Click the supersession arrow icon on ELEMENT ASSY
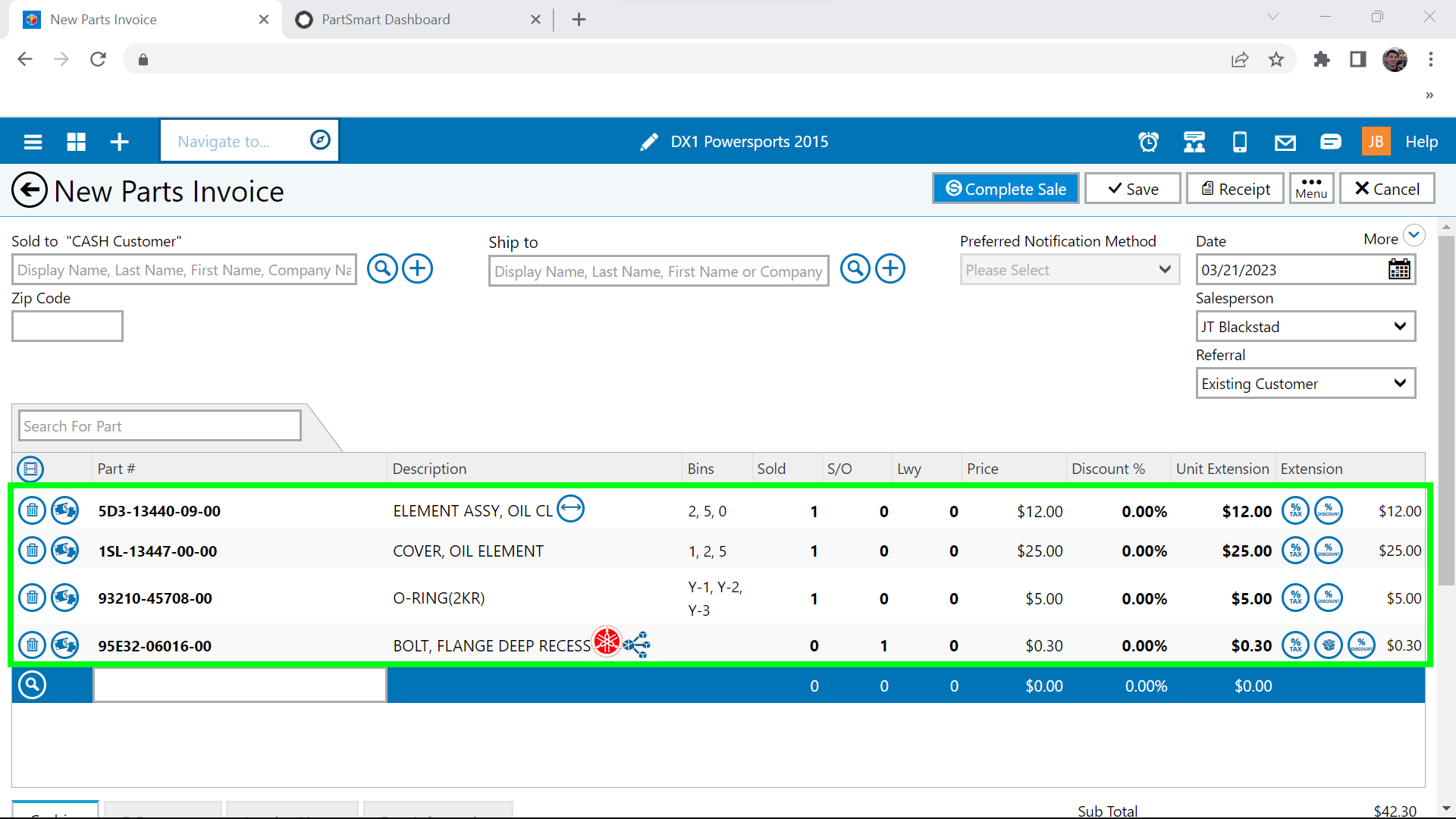The image size is (1456, 819). coord(570,508)
